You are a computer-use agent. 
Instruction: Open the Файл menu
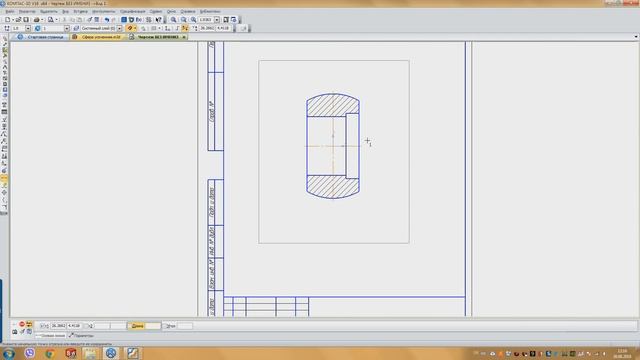tap(9, 11)
